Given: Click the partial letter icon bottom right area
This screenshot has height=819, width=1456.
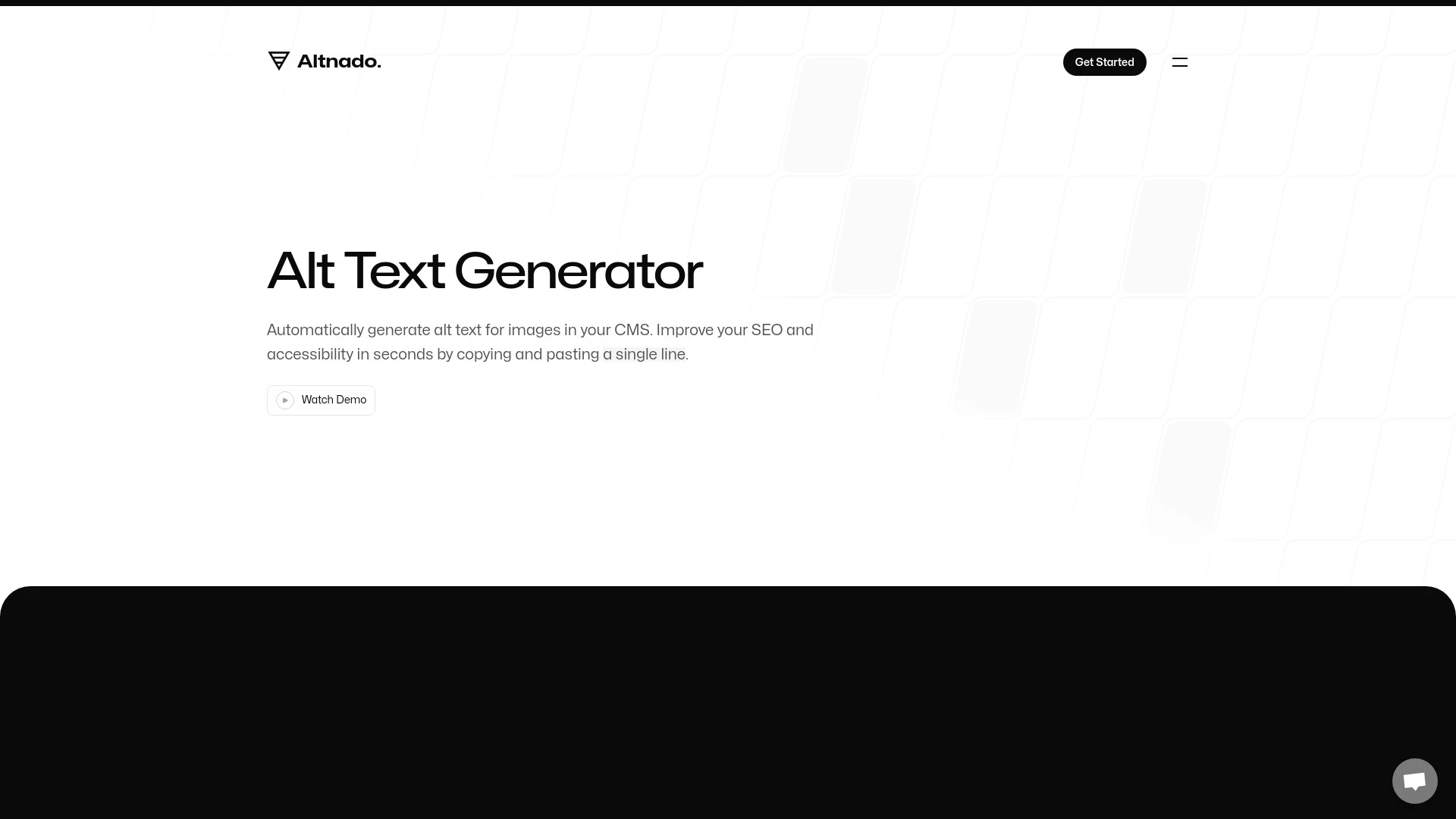Looking at the screenshot, I should tap(1415, 781).
